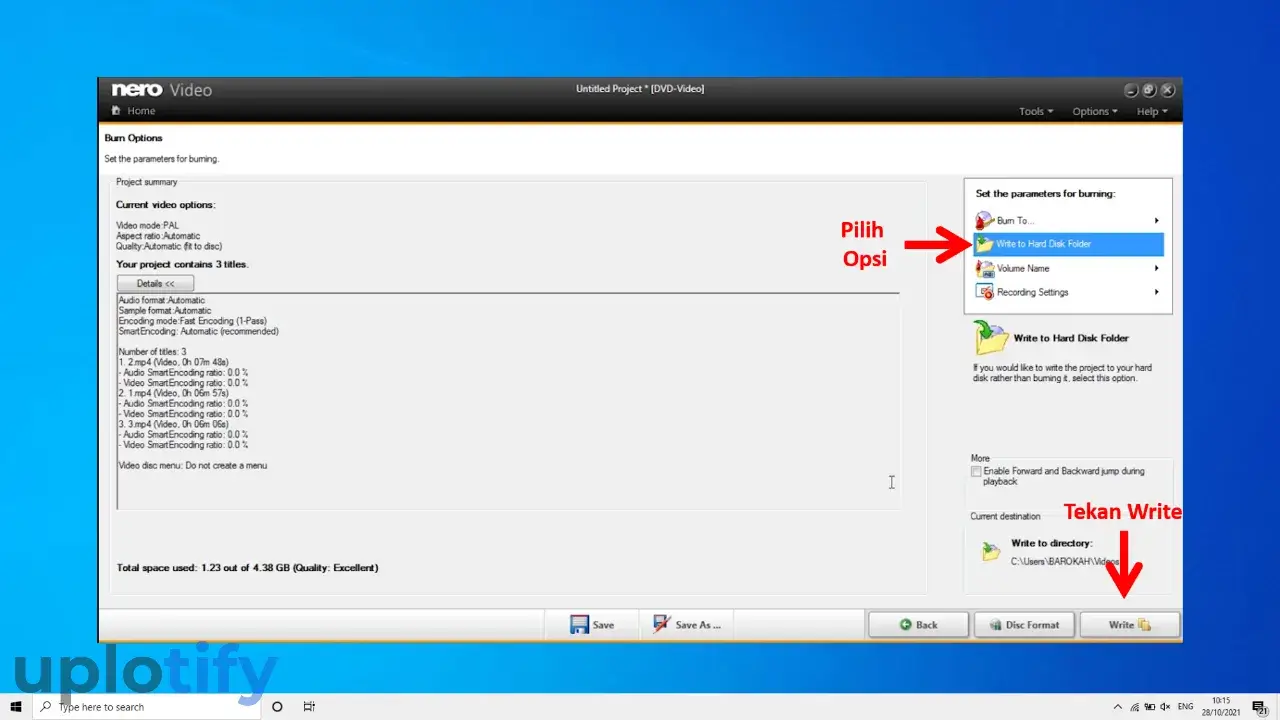Screen dimensions: 1280x720
Task: Click 'Number of titles: 3' line
Action: coord(152,352)
